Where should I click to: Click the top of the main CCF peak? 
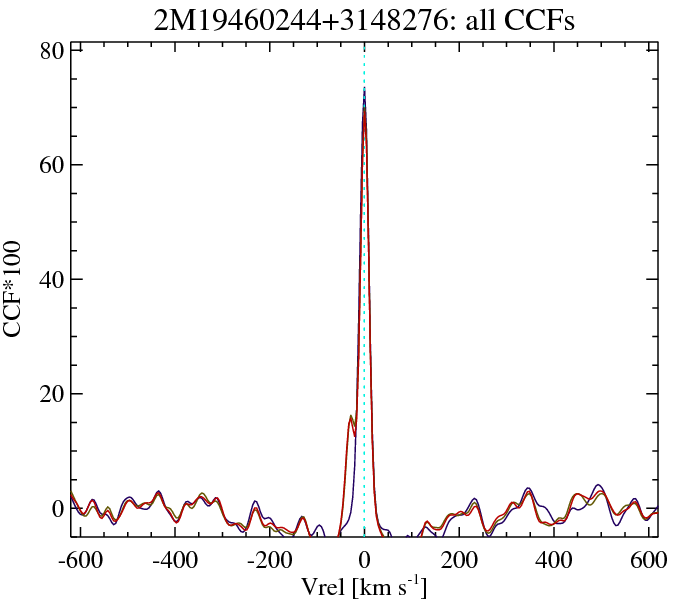364,90
